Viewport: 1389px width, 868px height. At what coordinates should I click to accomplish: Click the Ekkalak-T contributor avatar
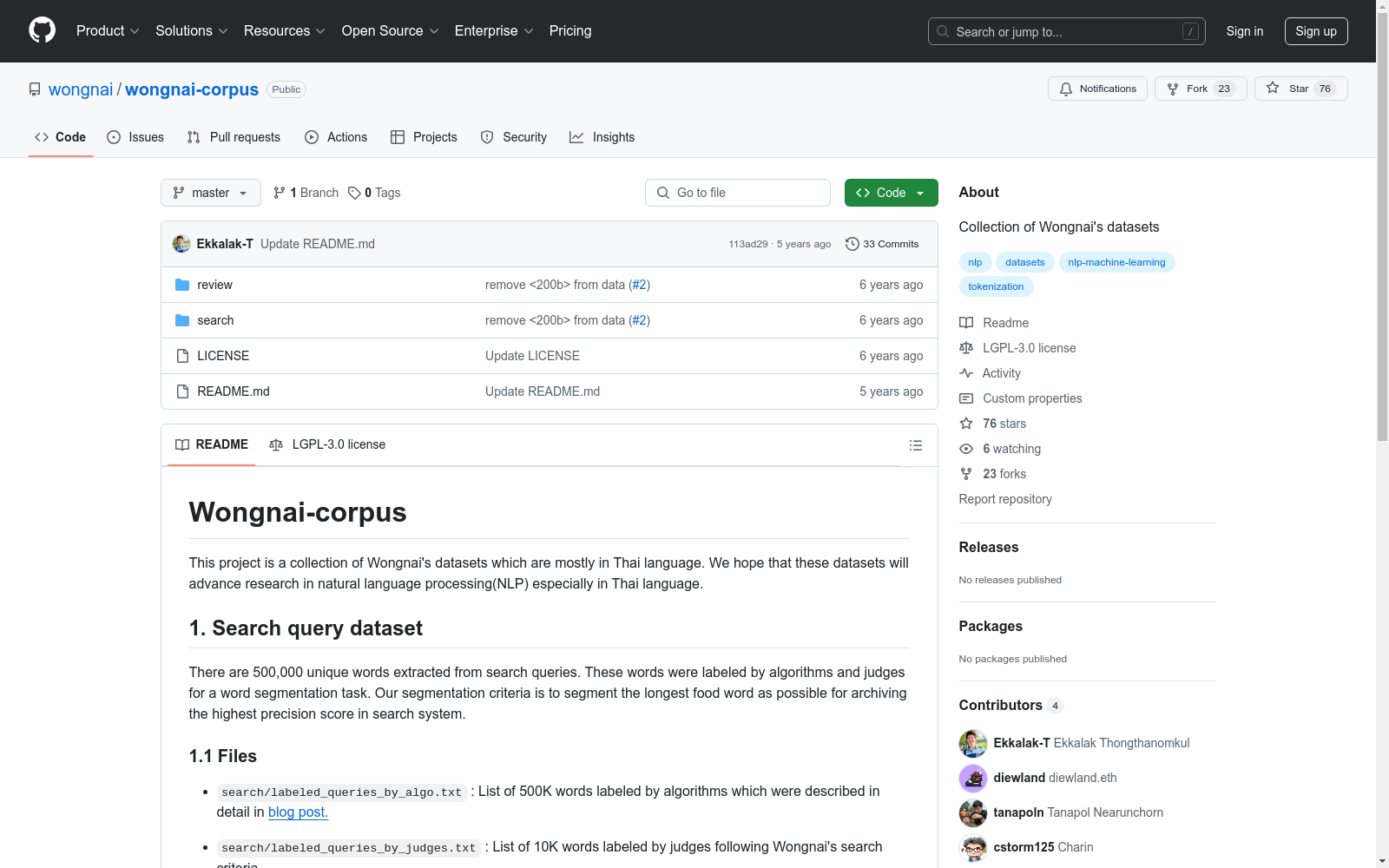pyautogui.click(x=973, y=744)
